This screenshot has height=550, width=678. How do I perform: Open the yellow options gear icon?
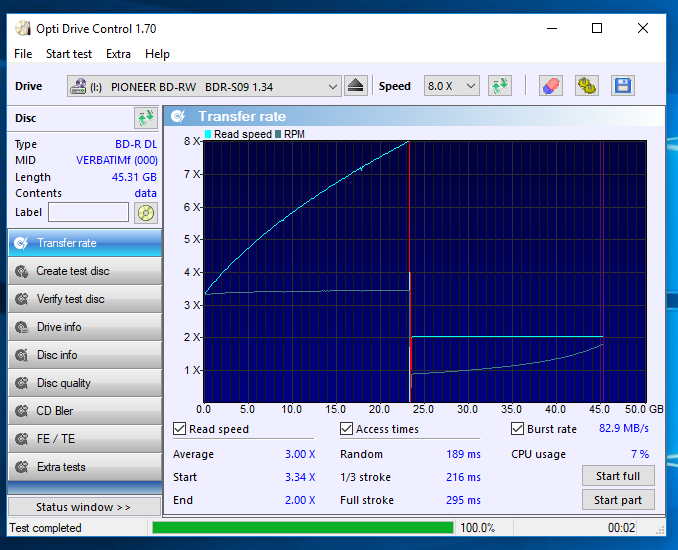pyautogui.click(x=587, y=86)
